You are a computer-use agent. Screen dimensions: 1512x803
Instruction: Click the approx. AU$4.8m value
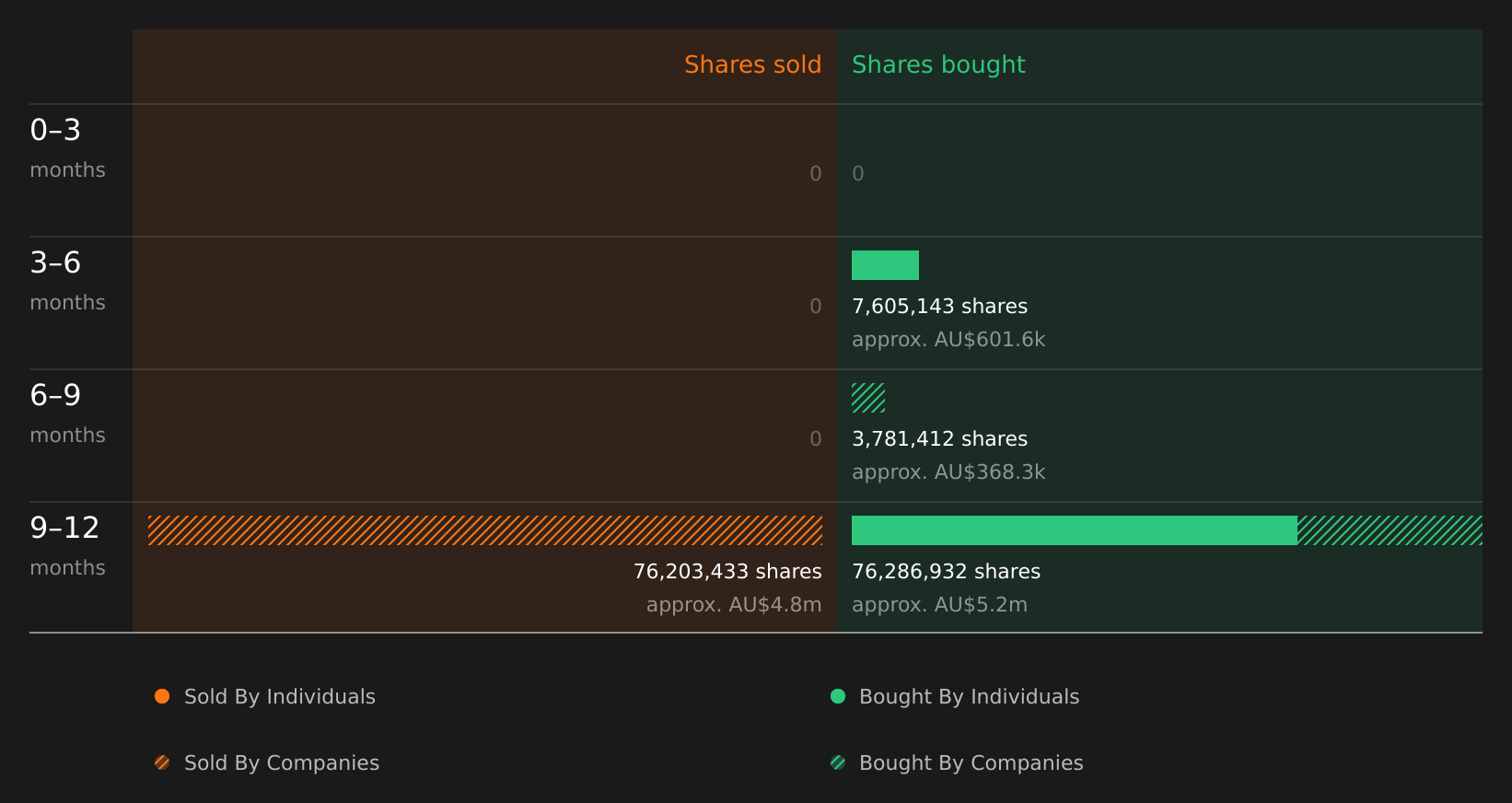point(734,605)
